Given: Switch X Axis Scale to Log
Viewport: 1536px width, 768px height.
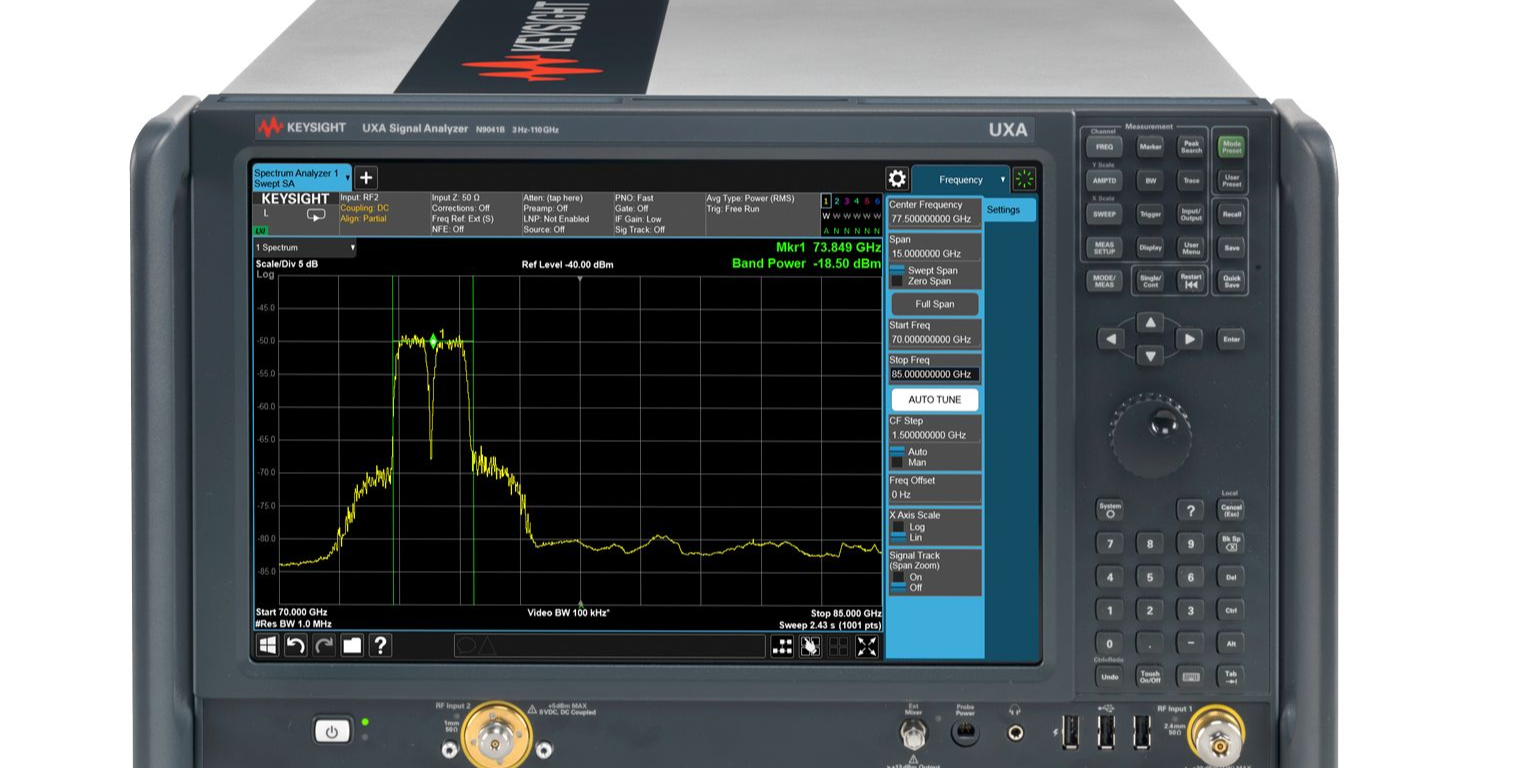Looking at the screenshot, I should tap(897, 527).
